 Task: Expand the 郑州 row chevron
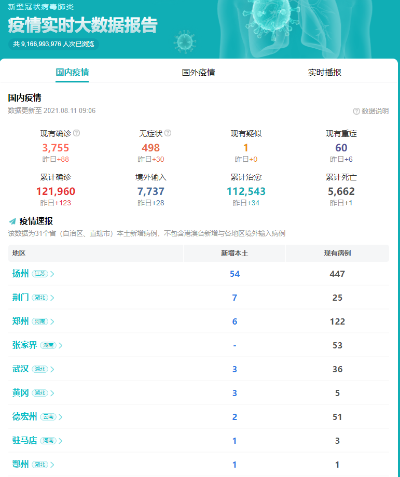point(52,322)
